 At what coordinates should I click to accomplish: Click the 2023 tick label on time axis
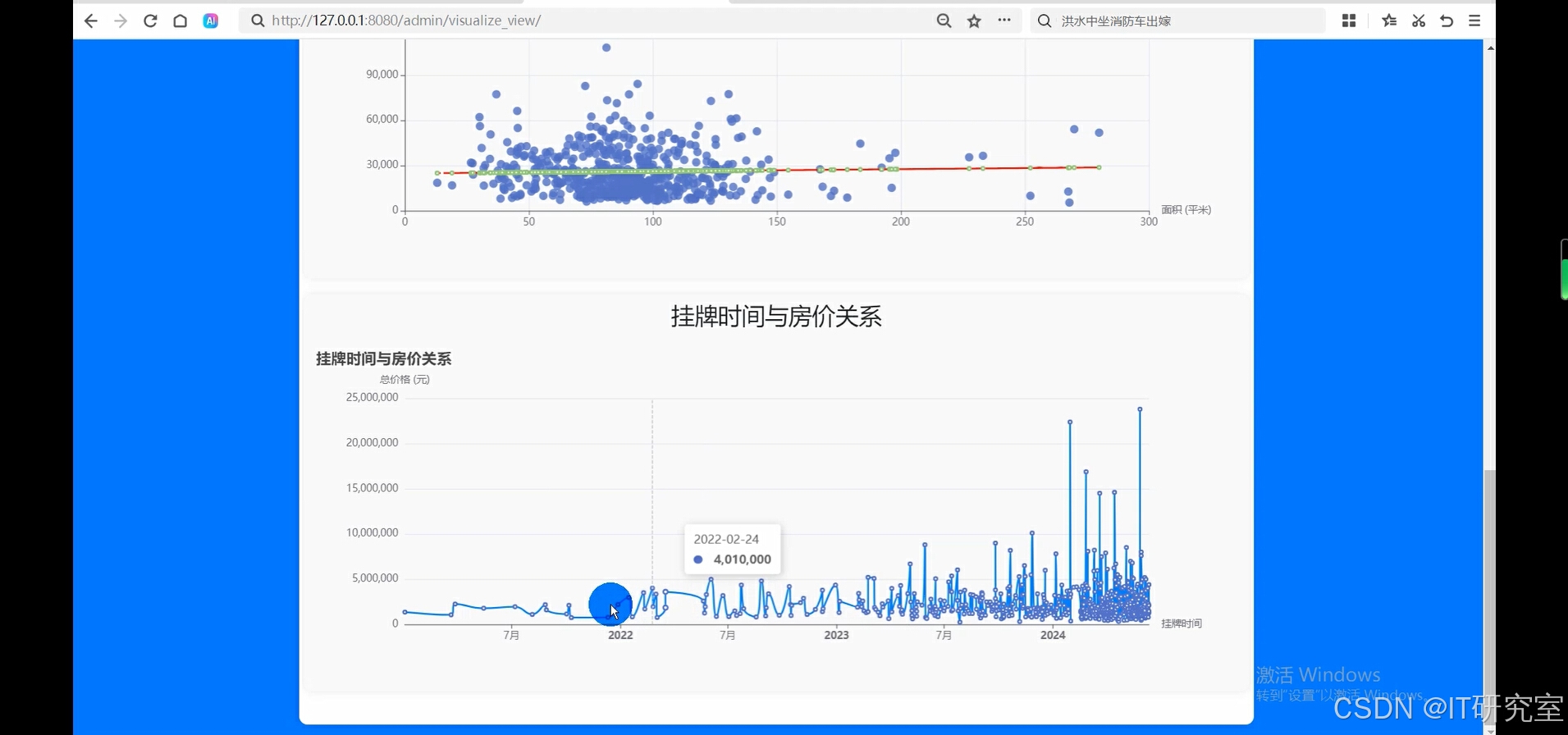[836, 635]
